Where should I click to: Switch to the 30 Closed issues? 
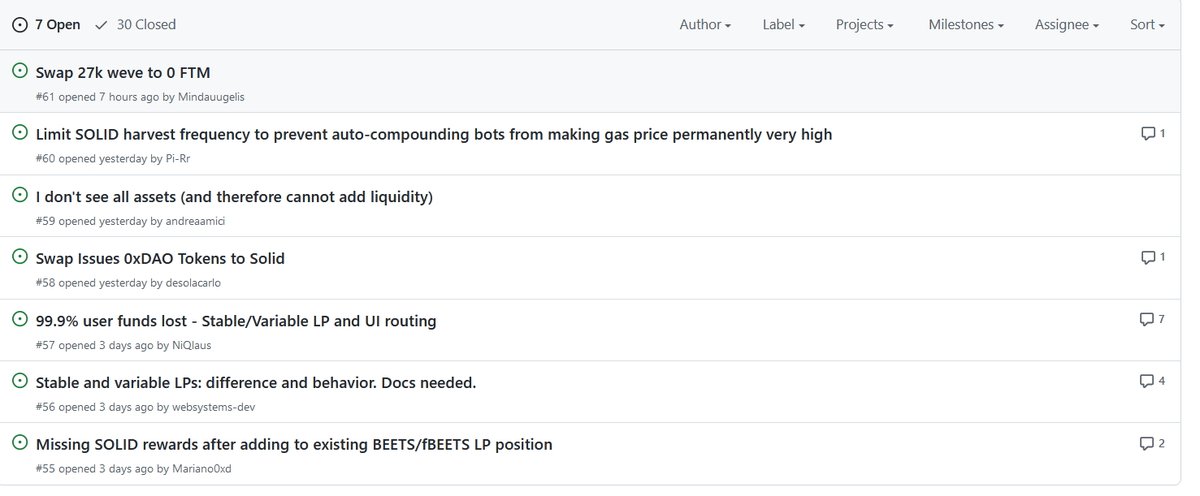(135, 24)
